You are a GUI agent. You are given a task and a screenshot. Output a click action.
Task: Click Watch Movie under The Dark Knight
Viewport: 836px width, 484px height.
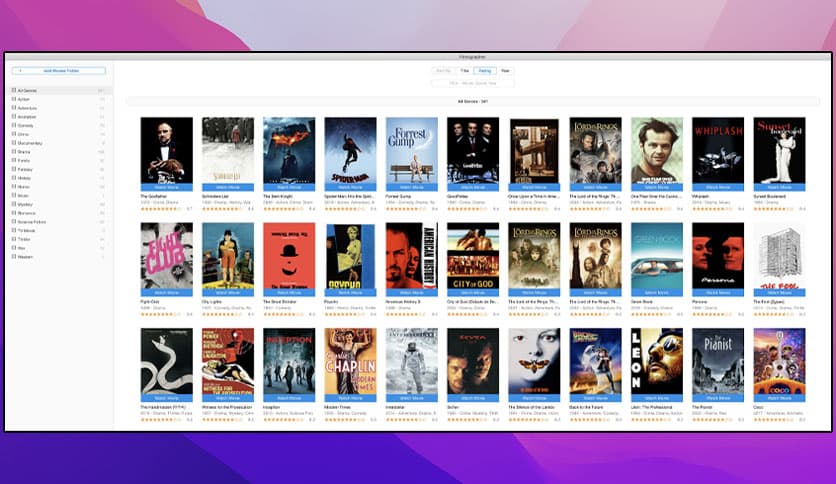click(289, 188)
